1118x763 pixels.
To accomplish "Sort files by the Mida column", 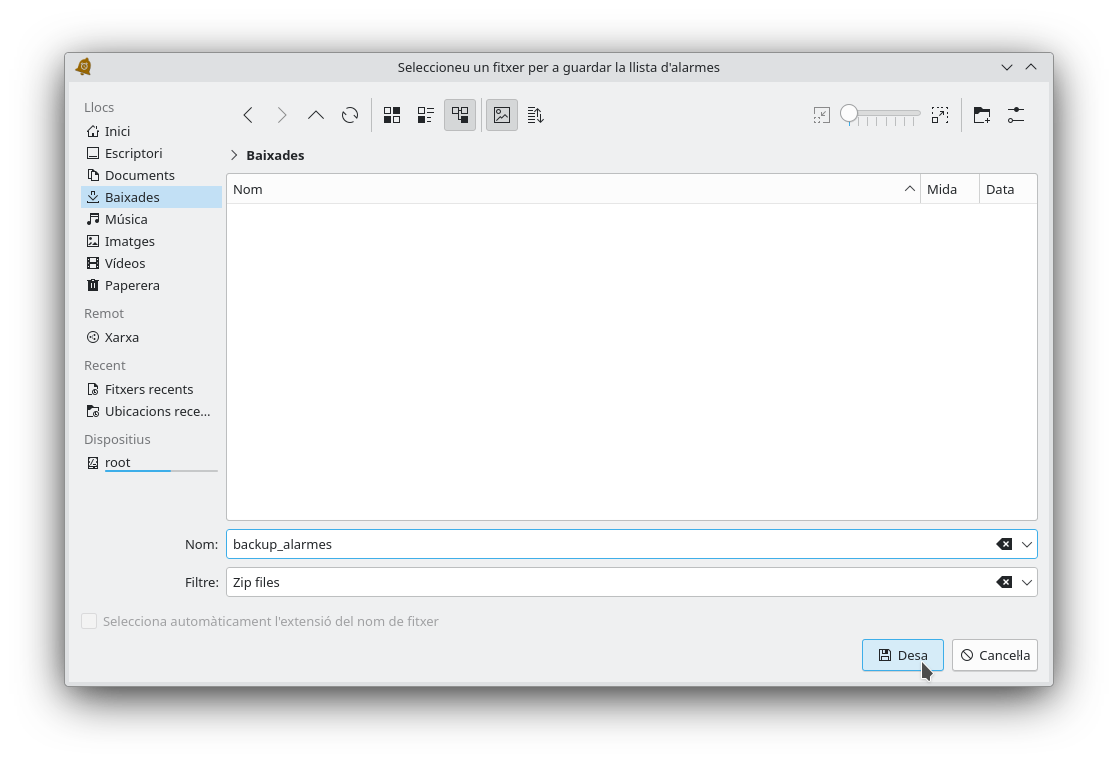I will [948, 189].
